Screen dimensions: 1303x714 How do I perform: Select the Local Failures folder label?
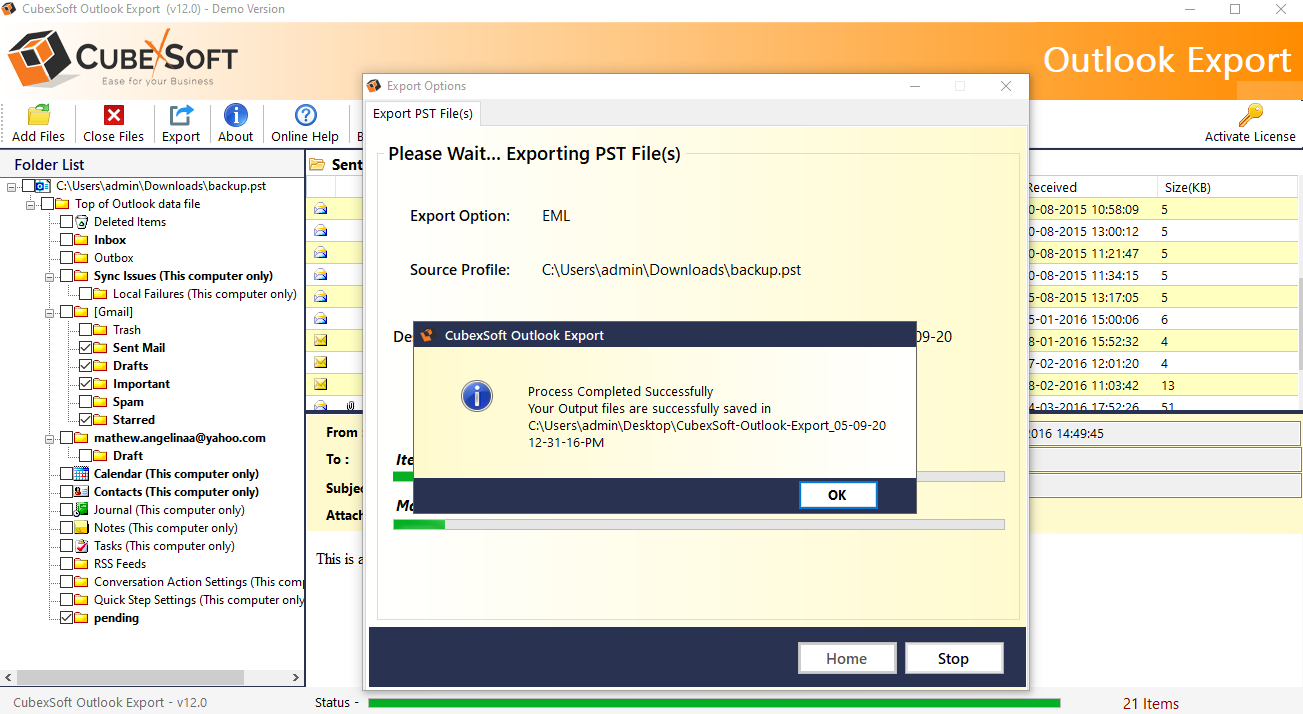click(x=204, y=294)
